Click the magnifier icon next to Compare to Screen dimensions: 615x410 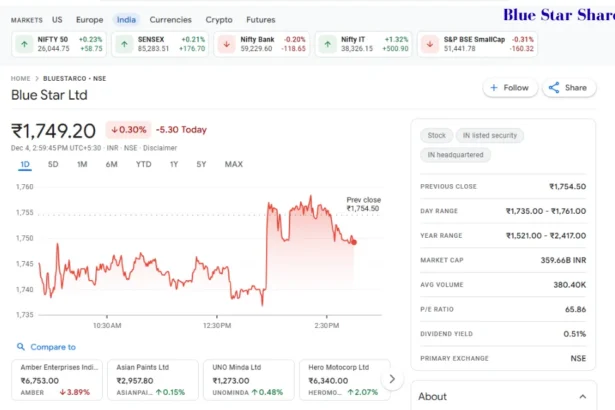click(x=21, y=347)
